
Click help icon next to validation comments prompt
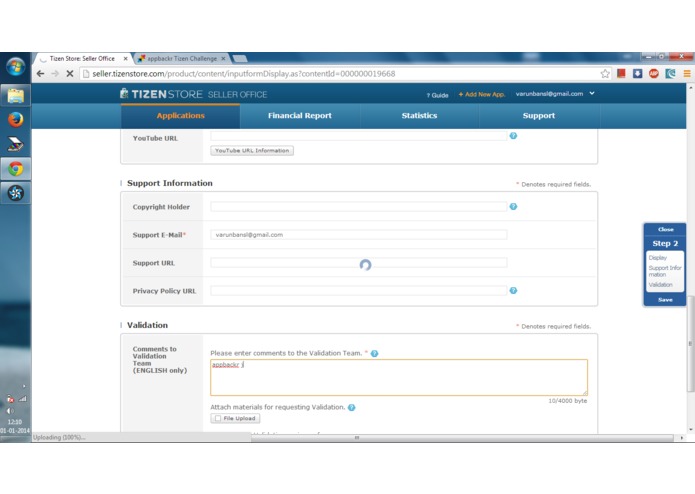pos(375,354)
